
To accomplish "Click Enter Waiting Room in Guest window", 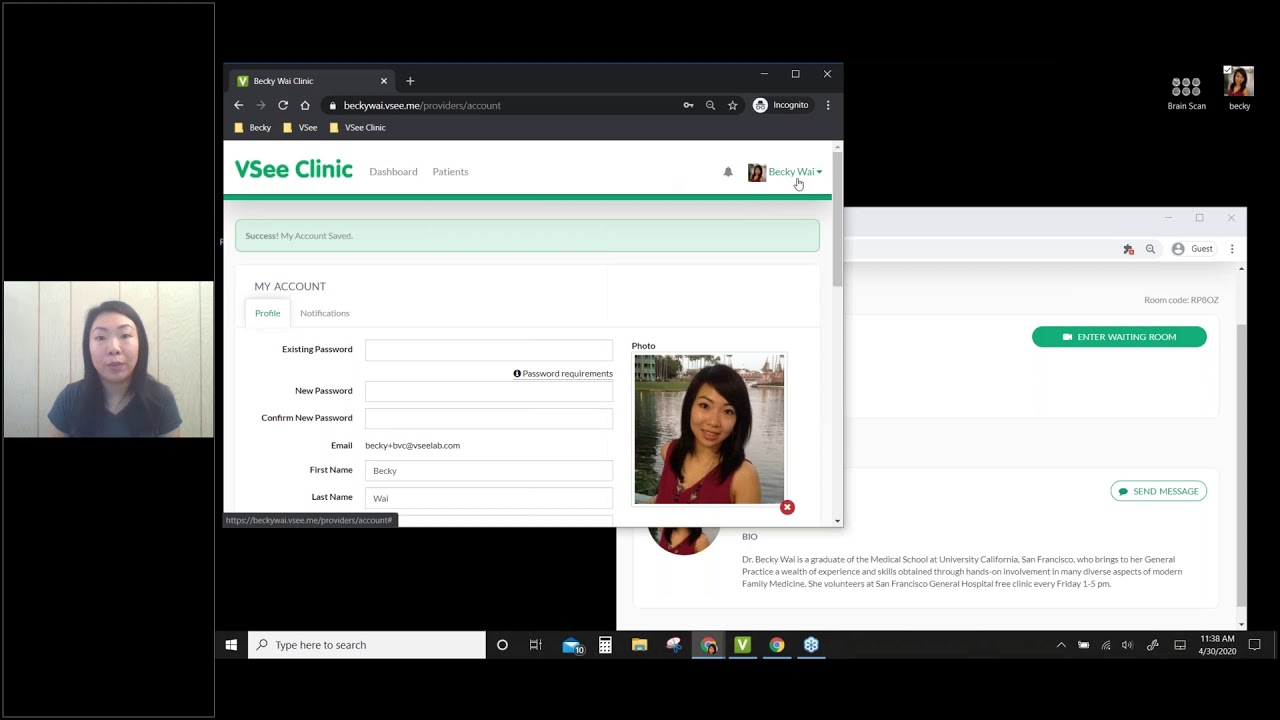I will [1119, 337].
